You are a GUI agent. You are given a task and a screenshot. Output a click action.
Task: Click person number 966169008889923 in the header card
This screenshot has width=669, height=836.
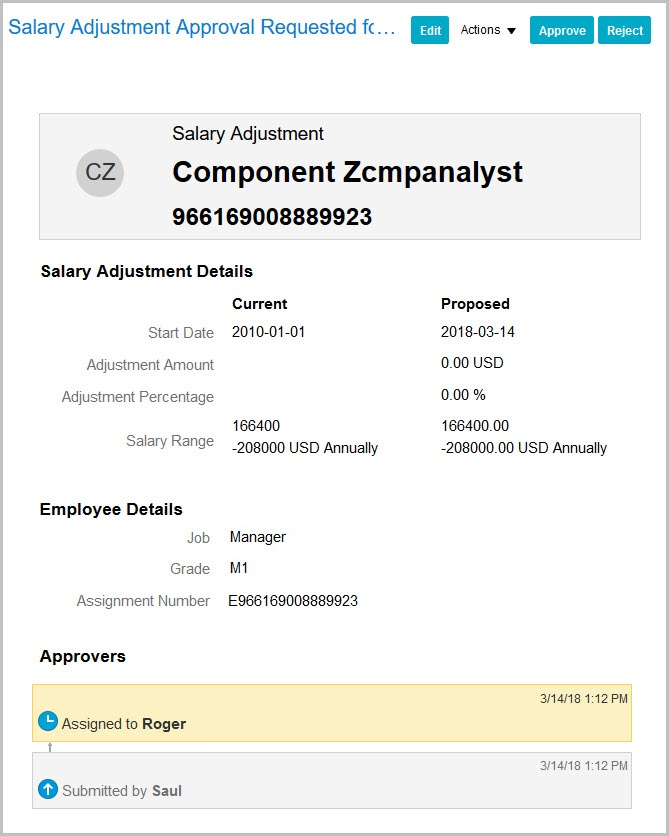click(x=272, y=217)
